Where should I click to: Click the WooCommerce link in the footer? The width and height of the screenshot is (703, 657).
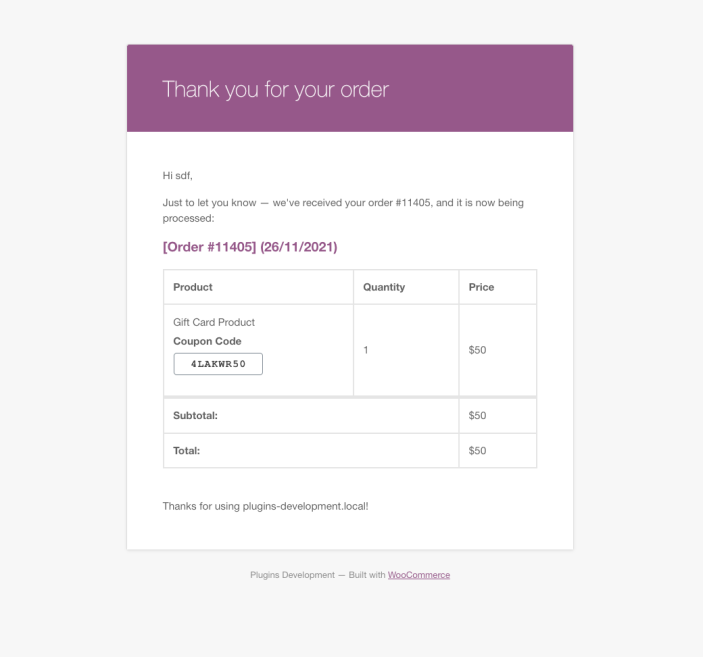click(419, 575)
